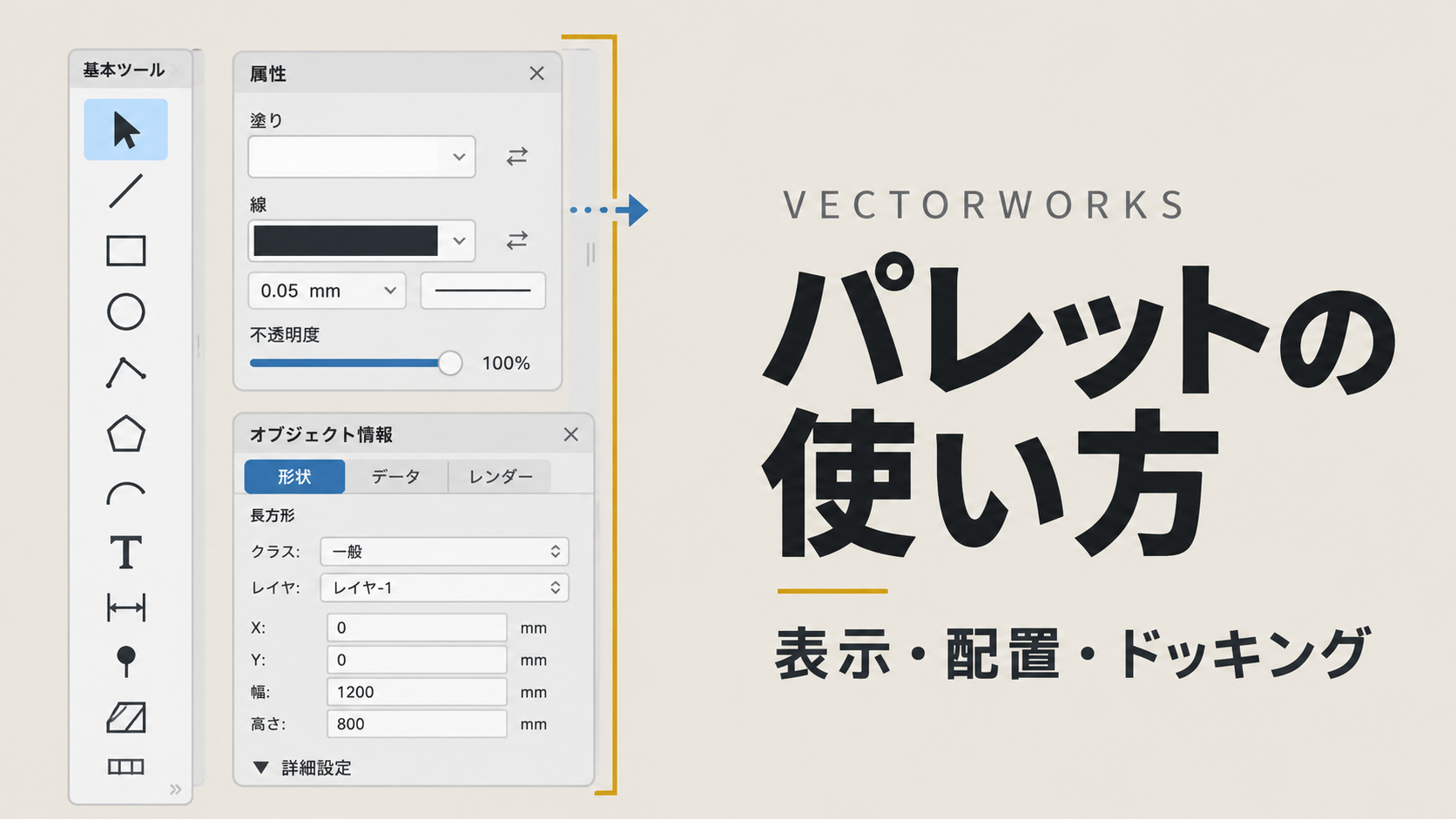Close the オブジェクト情報 palette
The height and width of the screenshot is (819, 1456).
(570, 434)
